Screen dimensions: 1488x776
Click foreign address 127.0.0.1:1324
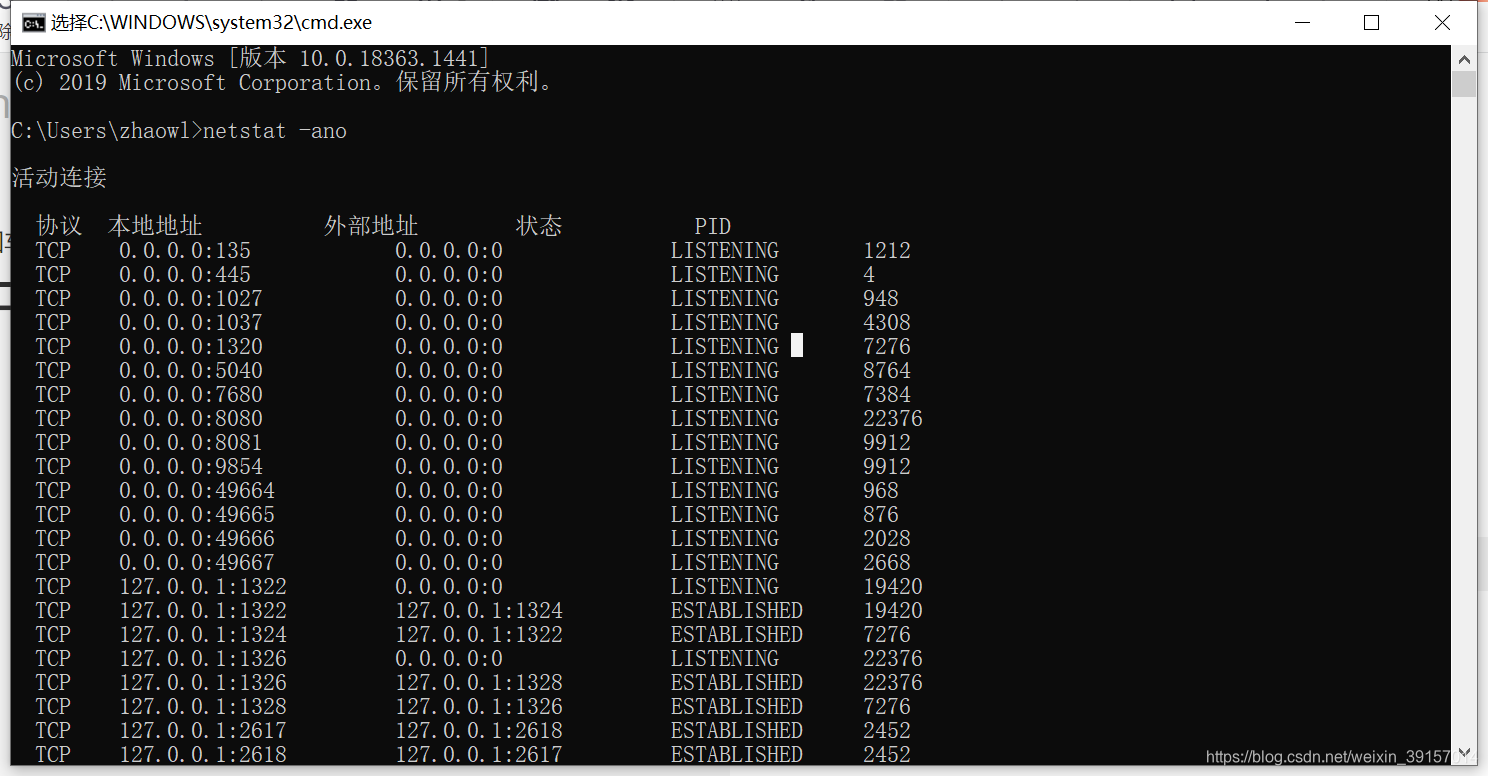[479, 610]
